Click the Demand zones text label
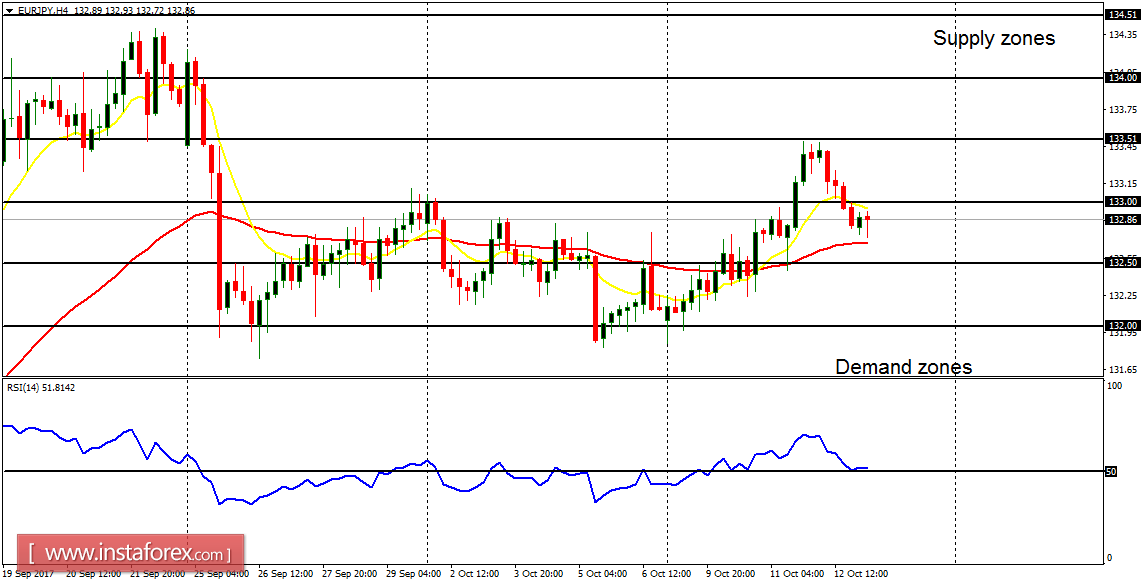The height and width of the screenshot is (585, 1143). pyautogui.click(x=903, y=367)
